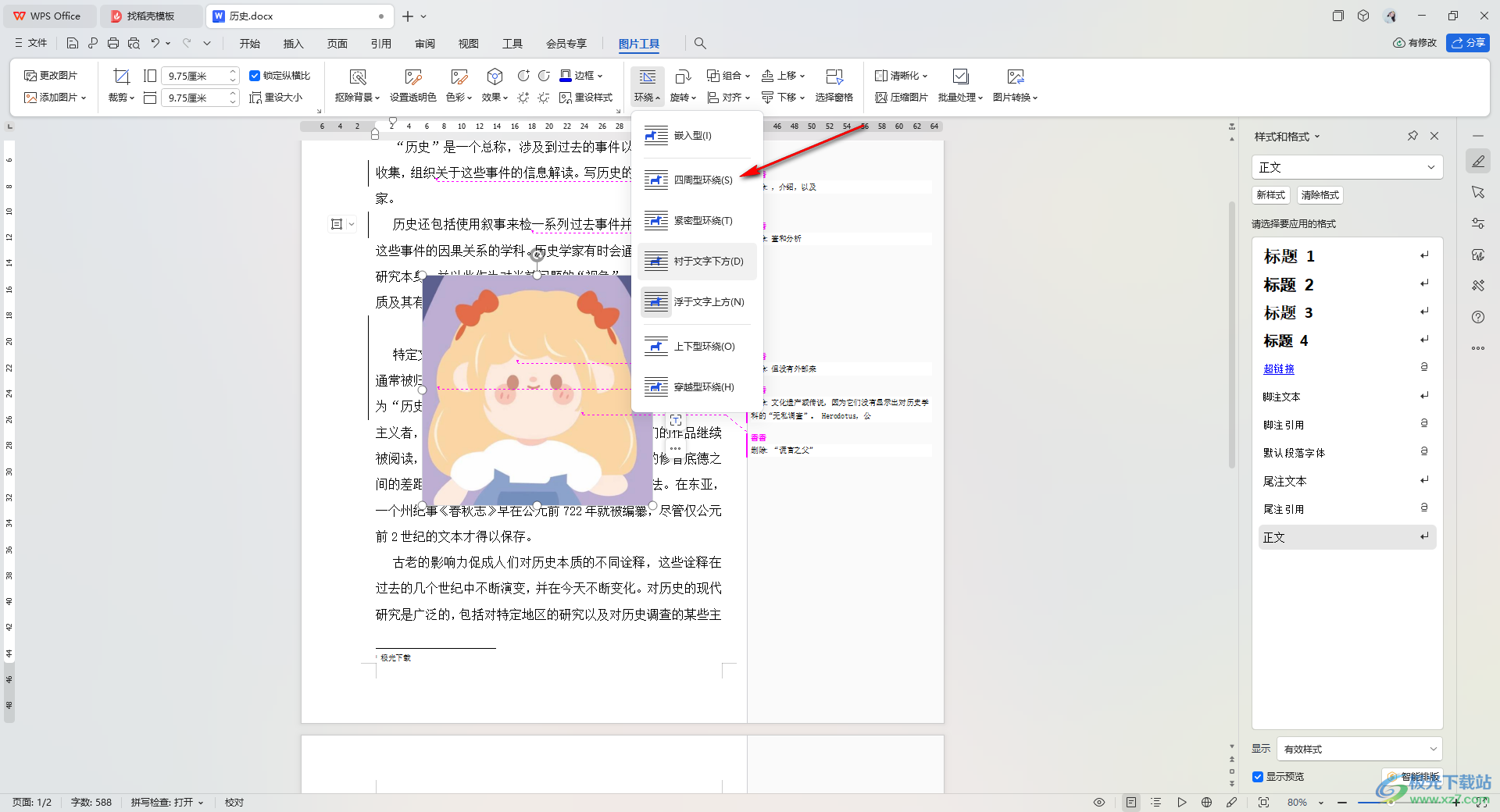This screenshot has height=812, width=1500.
Task: Click the 图片转换 picture convert icon
Action: 1016,77
